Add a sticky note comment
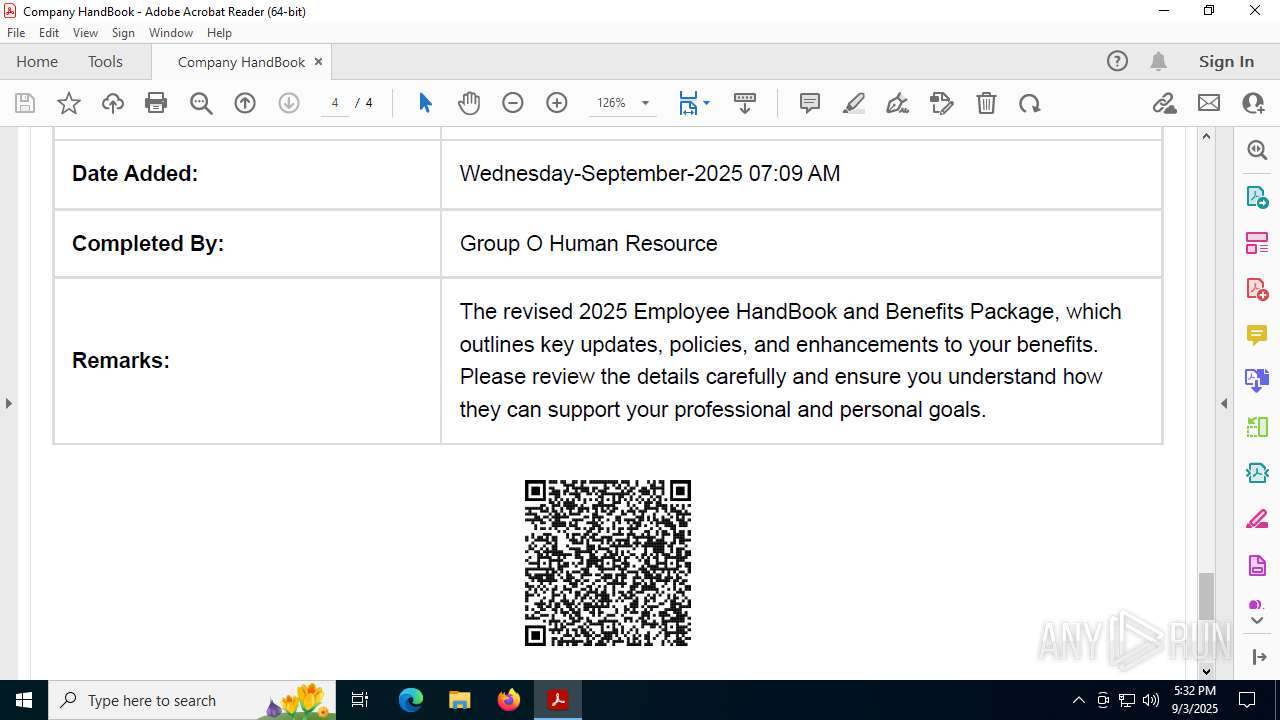Screen dimensions: 1280x720 click(x=810, y=103)
